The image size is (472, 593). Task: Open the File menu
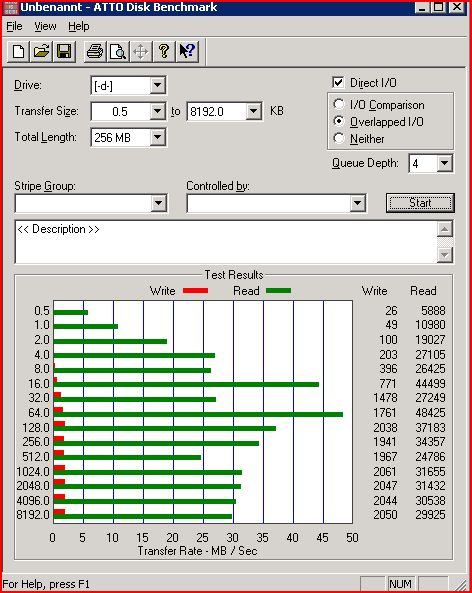[x=14, y=26]
